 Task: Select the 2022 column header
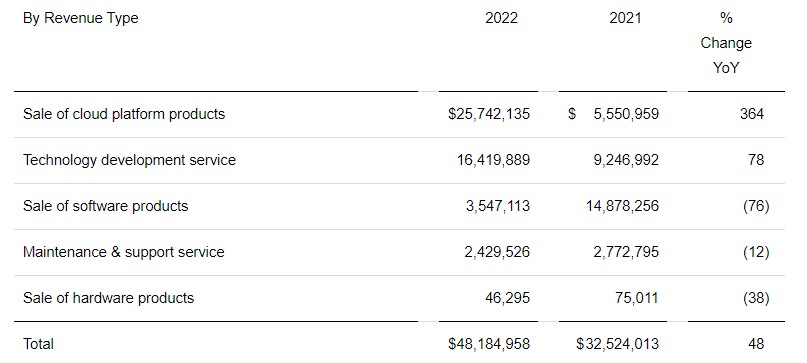[501, 18]
